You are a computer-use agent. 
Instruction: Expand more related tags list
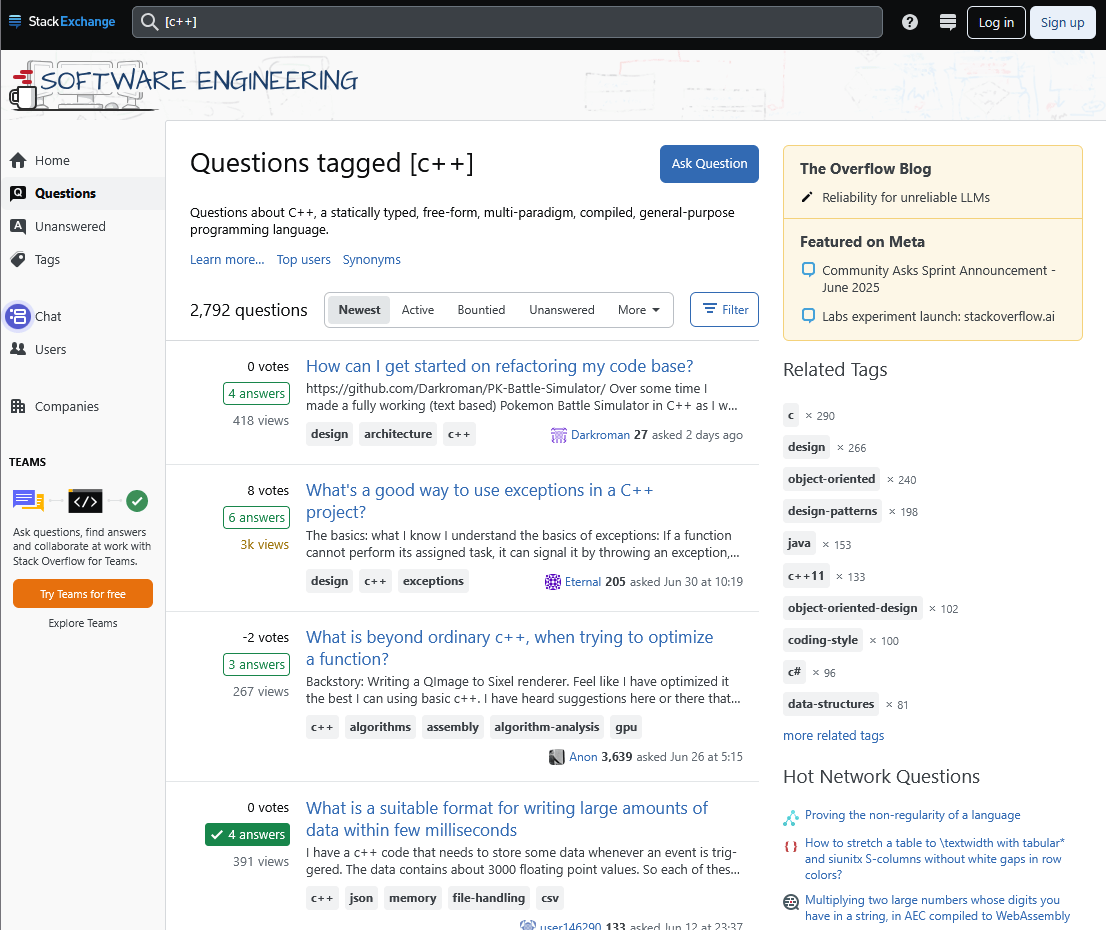[833, 735]
